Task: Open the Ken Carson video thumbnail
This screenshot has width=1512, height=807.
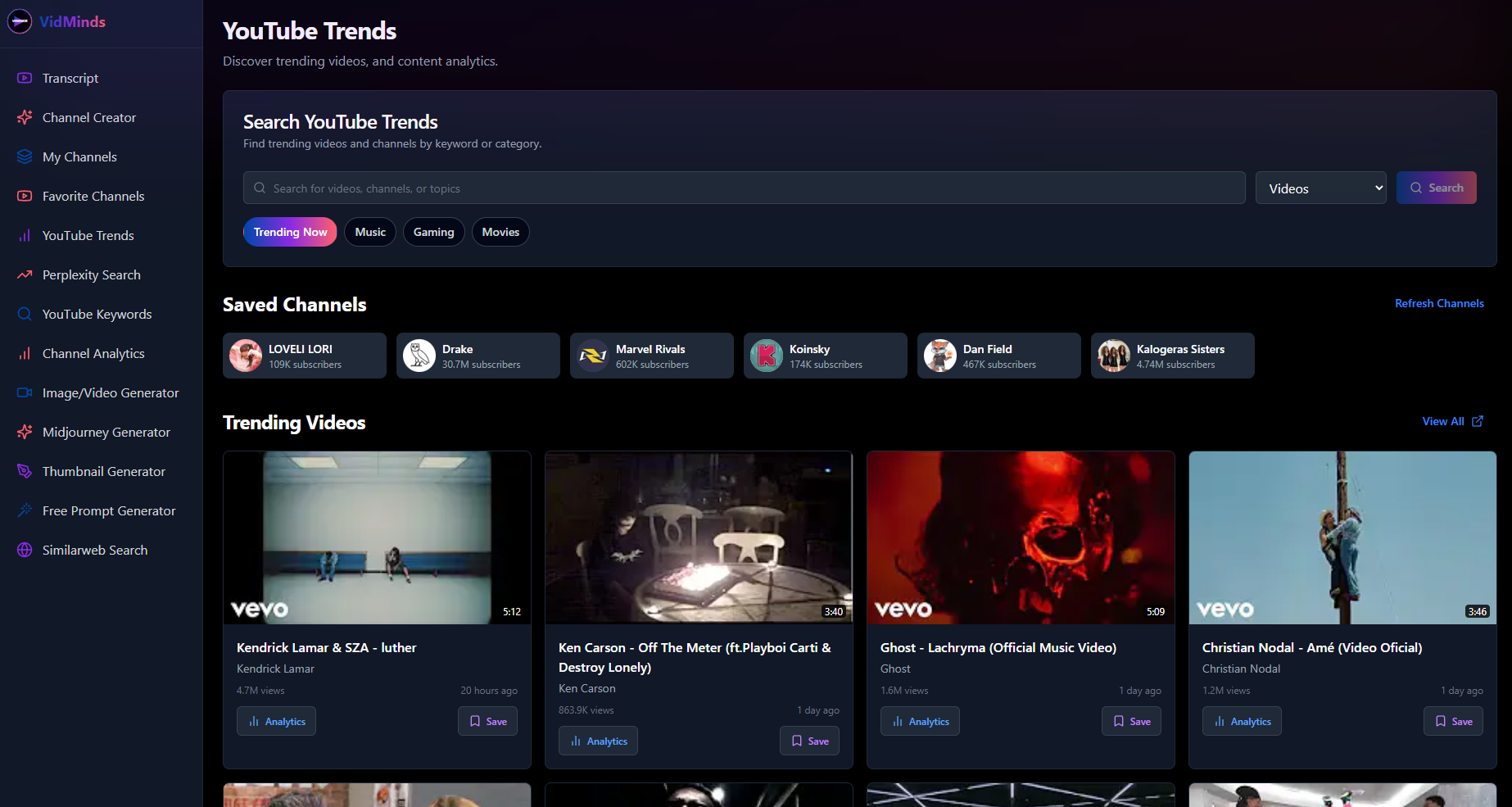Action: coord(699,537)
